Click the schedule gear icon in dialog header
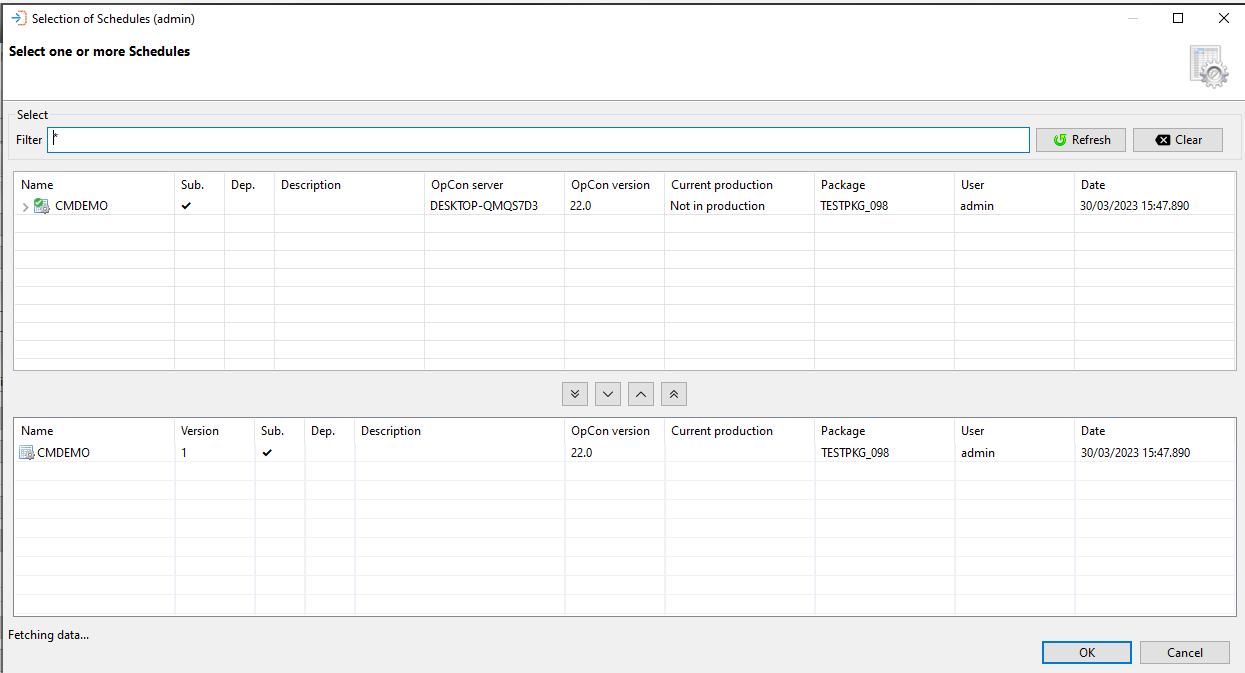 click(x=1208, y=66)
